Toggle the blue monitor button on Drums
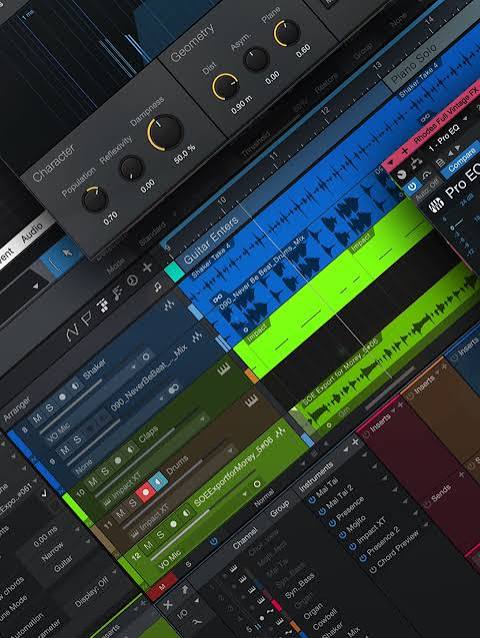The image size is (480, 638). pyautogui.click(x=157, y=481)
